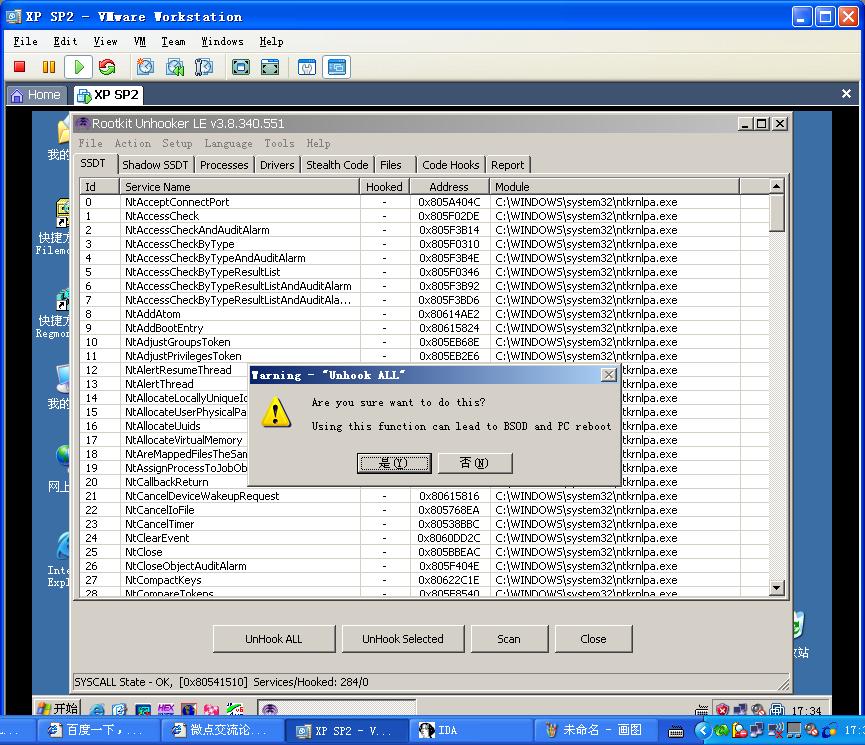Switch to Drivers tab
The width and height of the screenshot is (865, 745).
(x=277, y=165)
